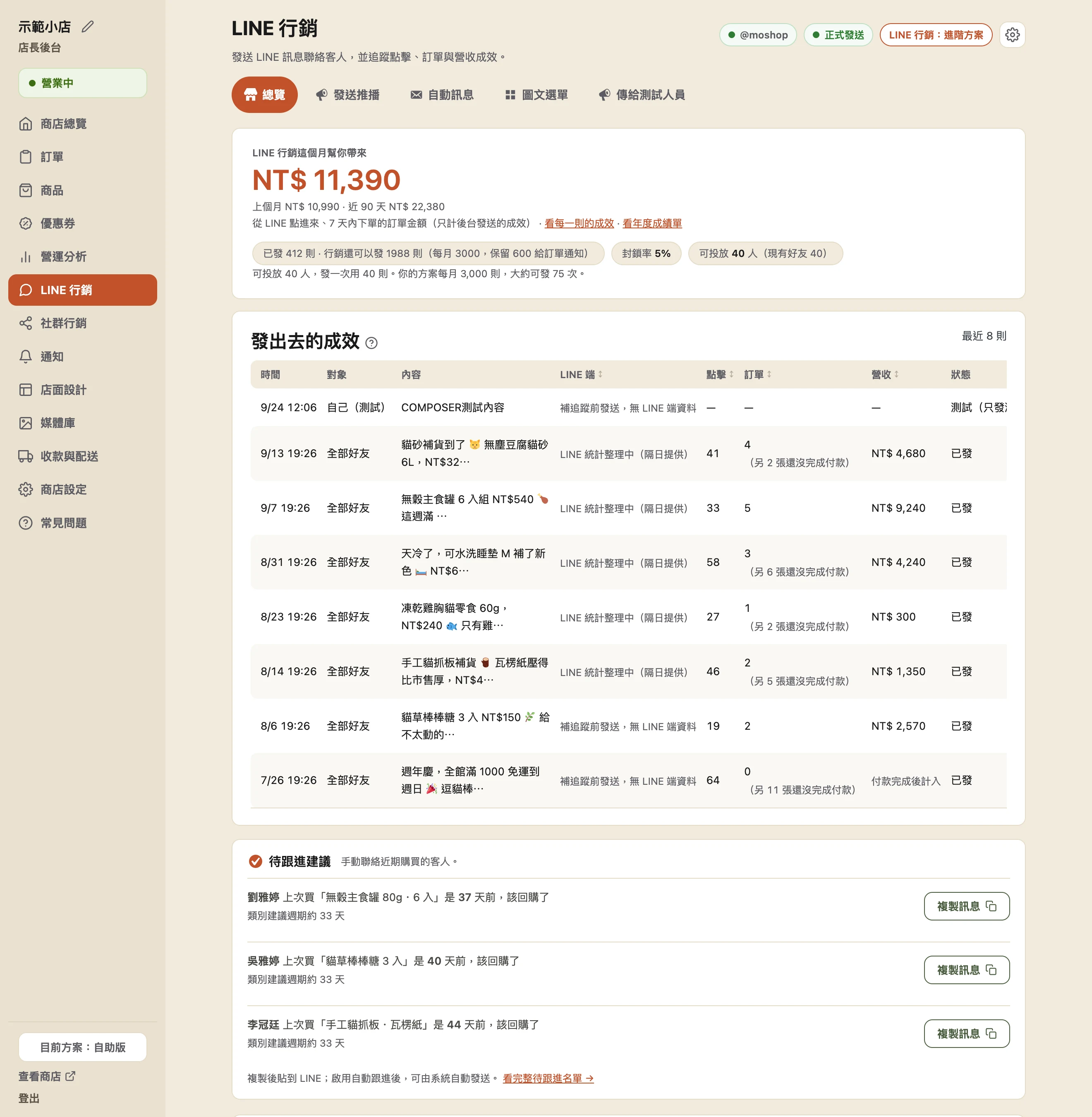Go to 訂單 in the sidebar
This screenshot has height=1117, width=1092.
(83, 157)
